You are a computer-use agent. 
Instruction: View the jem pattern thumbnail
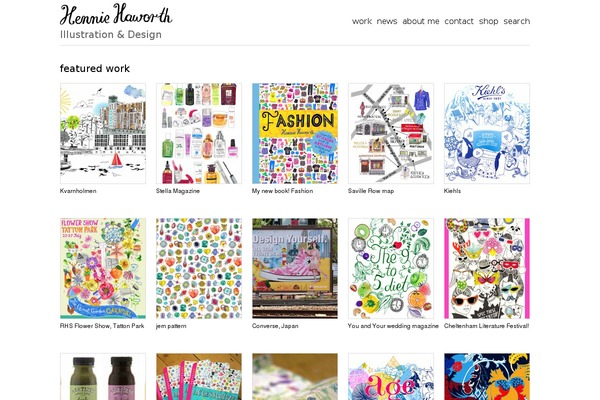pyautogui.click(x=199, y=269)
